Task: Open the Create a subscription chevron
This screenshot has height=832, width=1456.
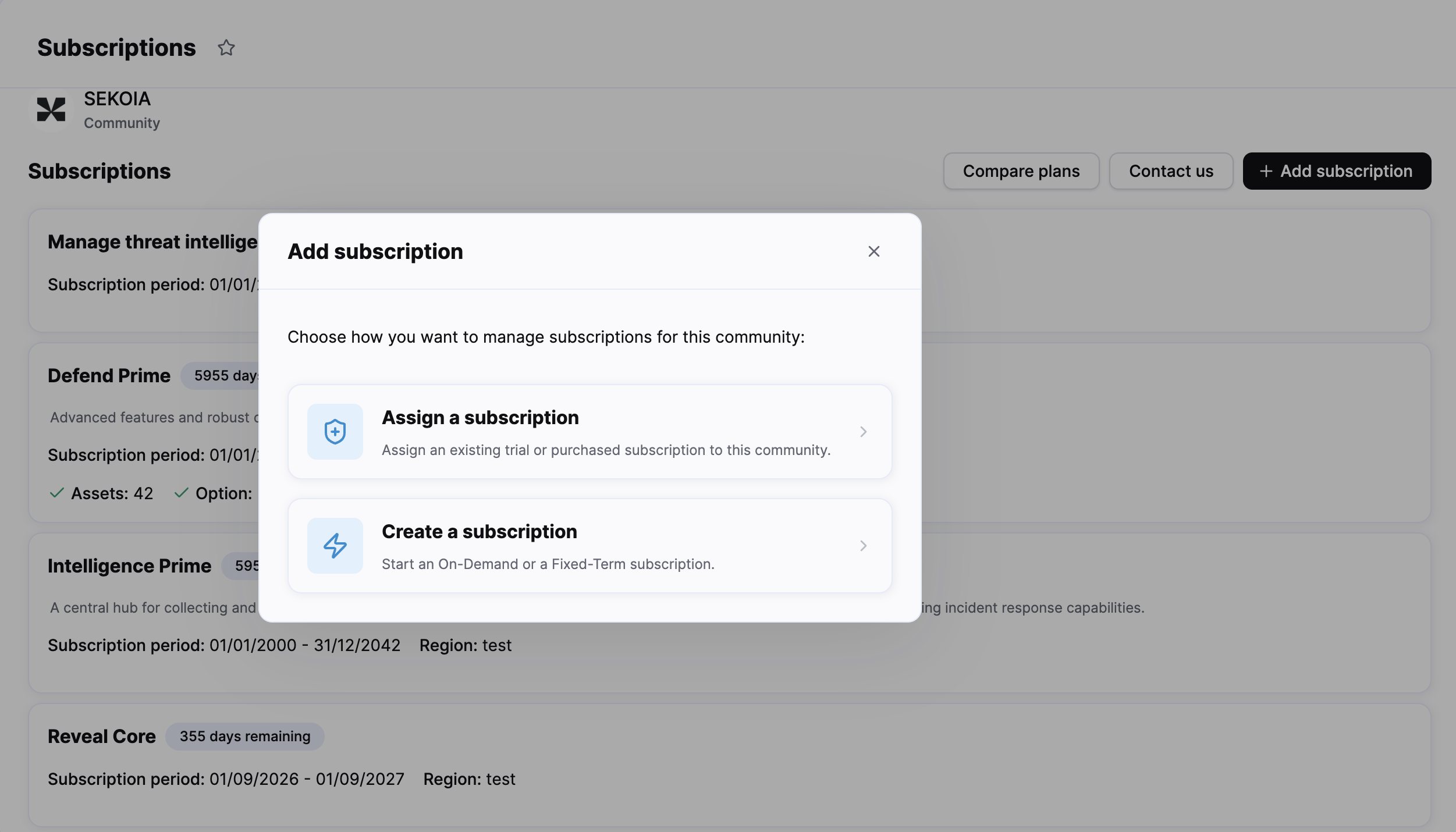Action: 864,546
